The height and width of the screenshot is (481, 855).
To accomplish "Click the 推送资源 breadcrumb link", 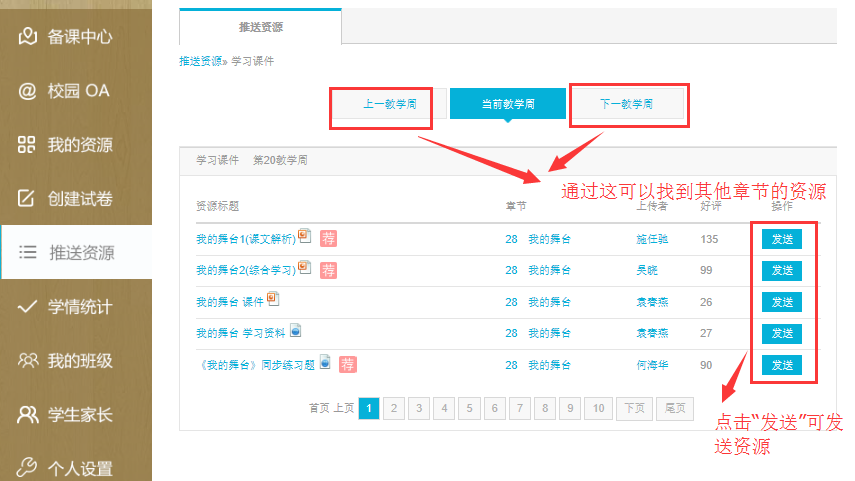I will click(201, 62).
